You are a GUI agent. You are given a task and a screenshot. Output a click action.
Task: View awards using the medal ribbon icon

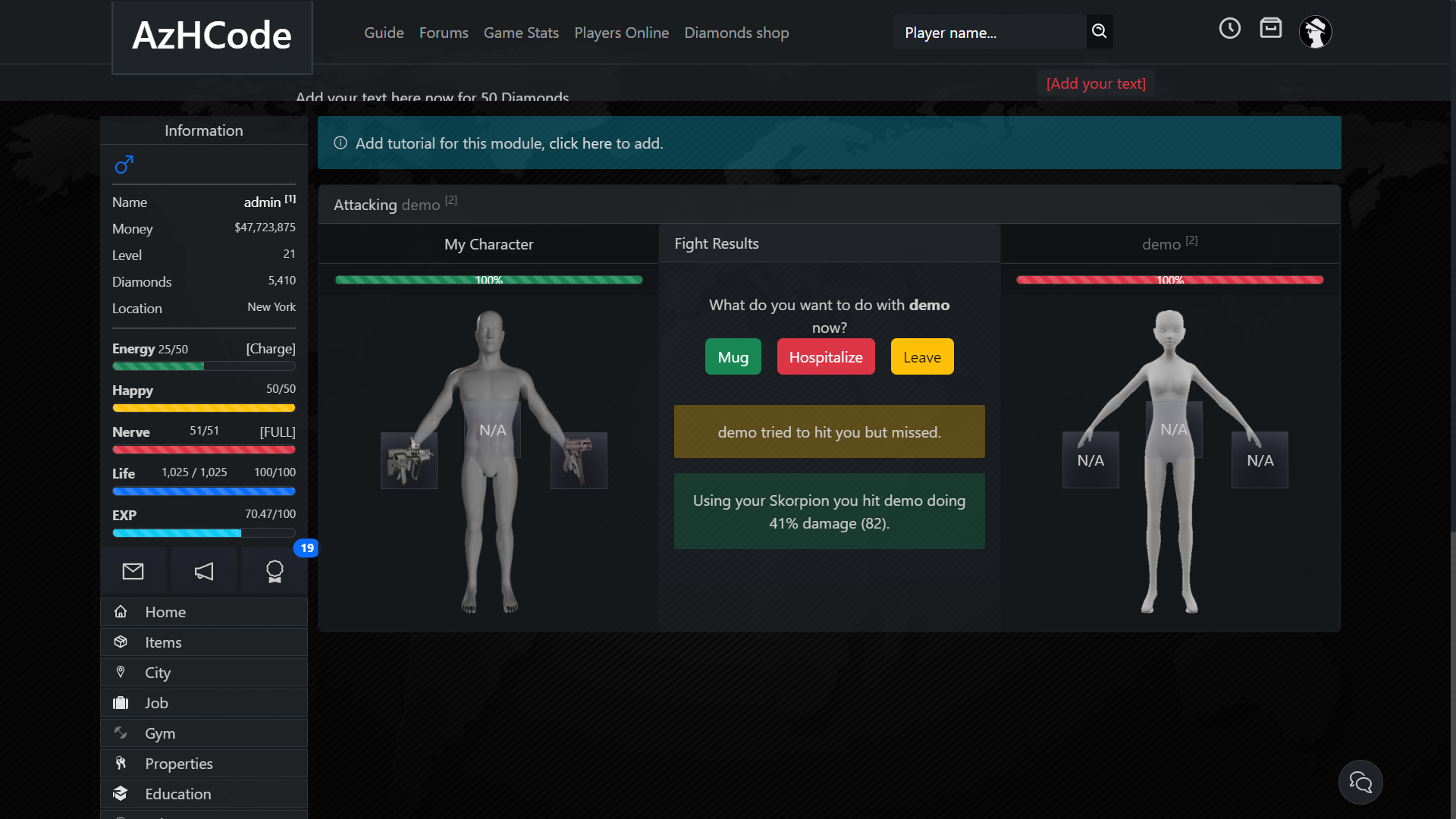coord(274,571)
